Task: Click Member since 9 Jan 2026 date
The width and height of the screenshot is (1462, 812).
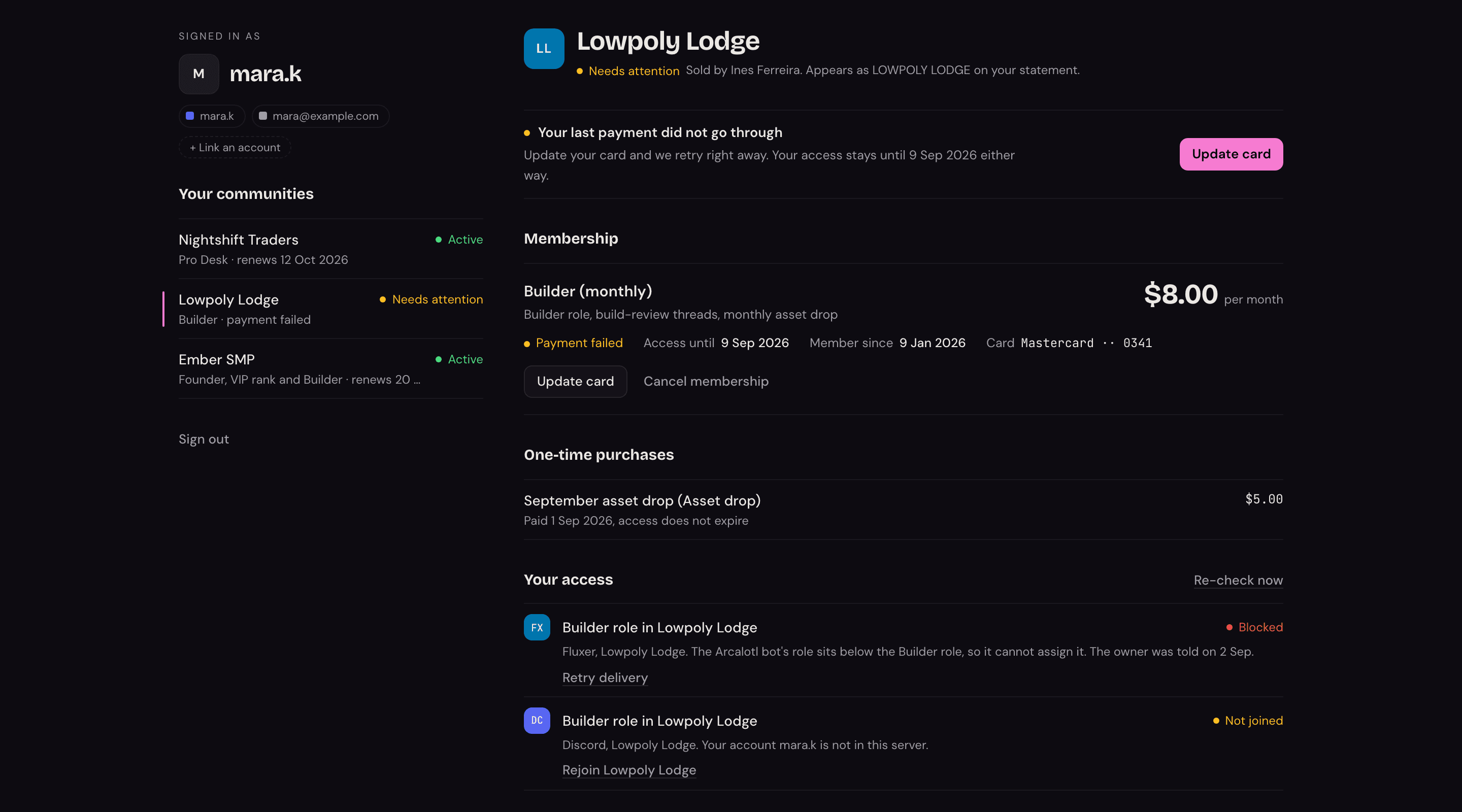Action: (x=932, y=343)
